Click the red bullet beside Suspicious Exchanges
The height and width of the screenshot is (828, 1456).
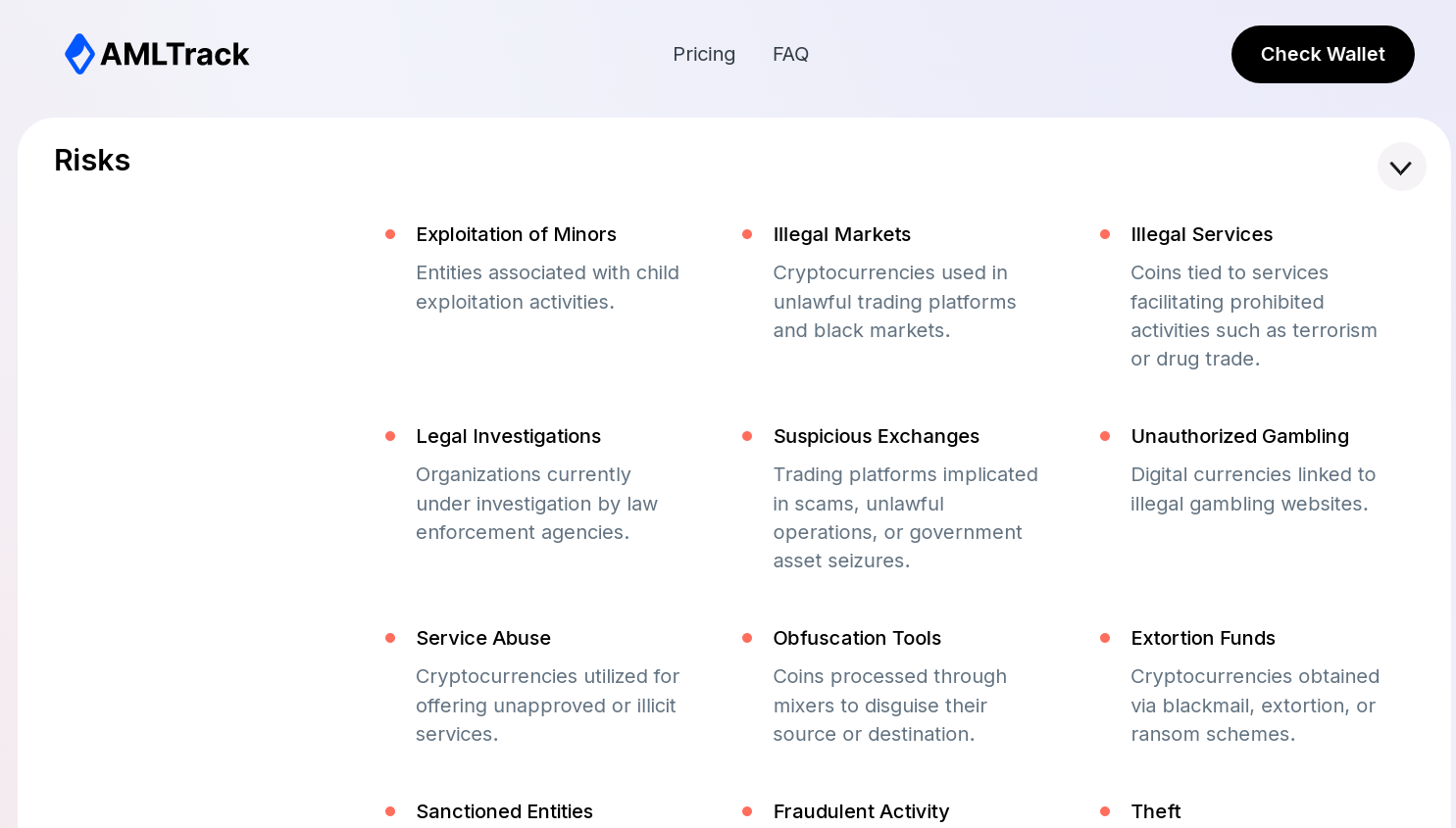[x=747, y=436]
